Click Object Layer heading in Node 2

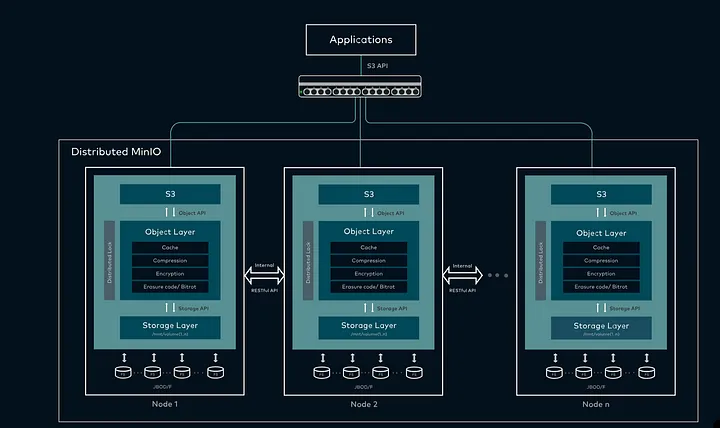tap(369, 231)
